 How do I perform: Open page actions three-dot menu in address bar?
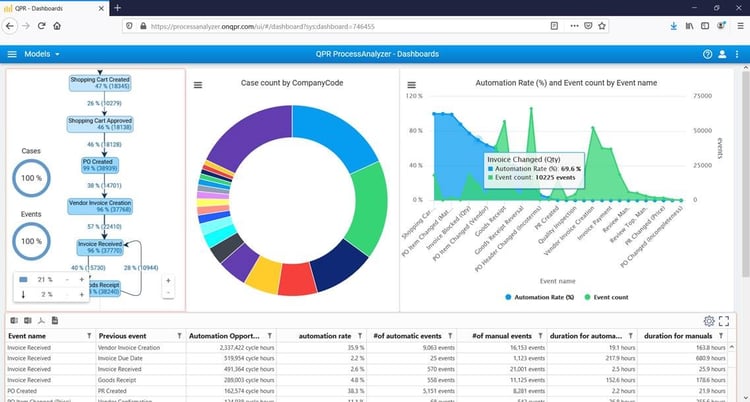(x=574, y=26)
